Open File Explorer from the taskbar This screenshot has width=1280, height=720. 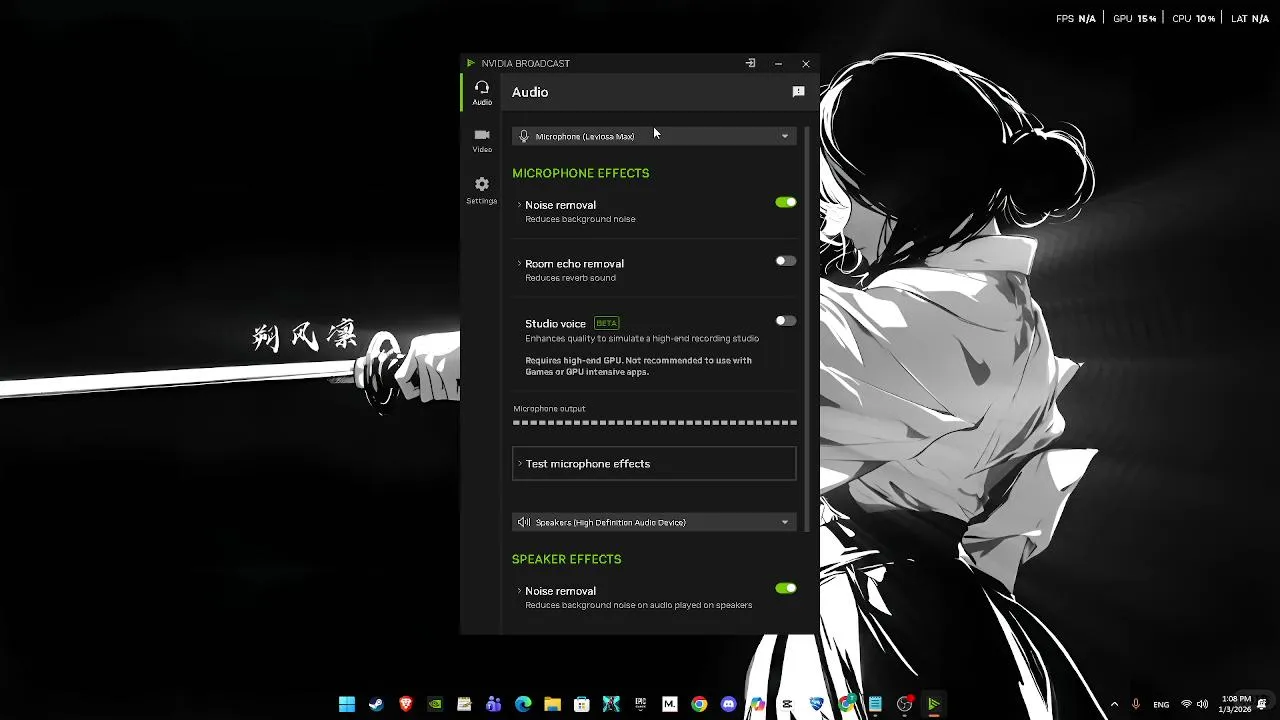pos(552,704)
